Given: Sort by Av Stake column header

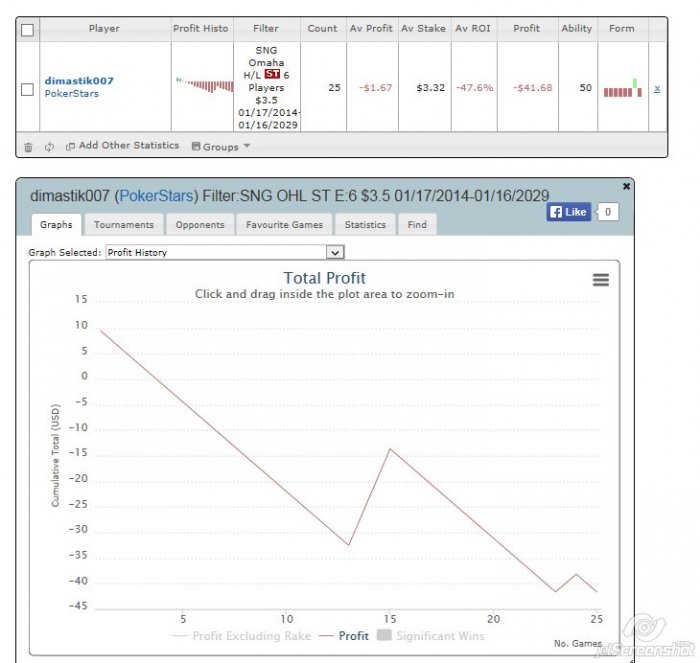Looking at the screenshot, I should (423, 29).
